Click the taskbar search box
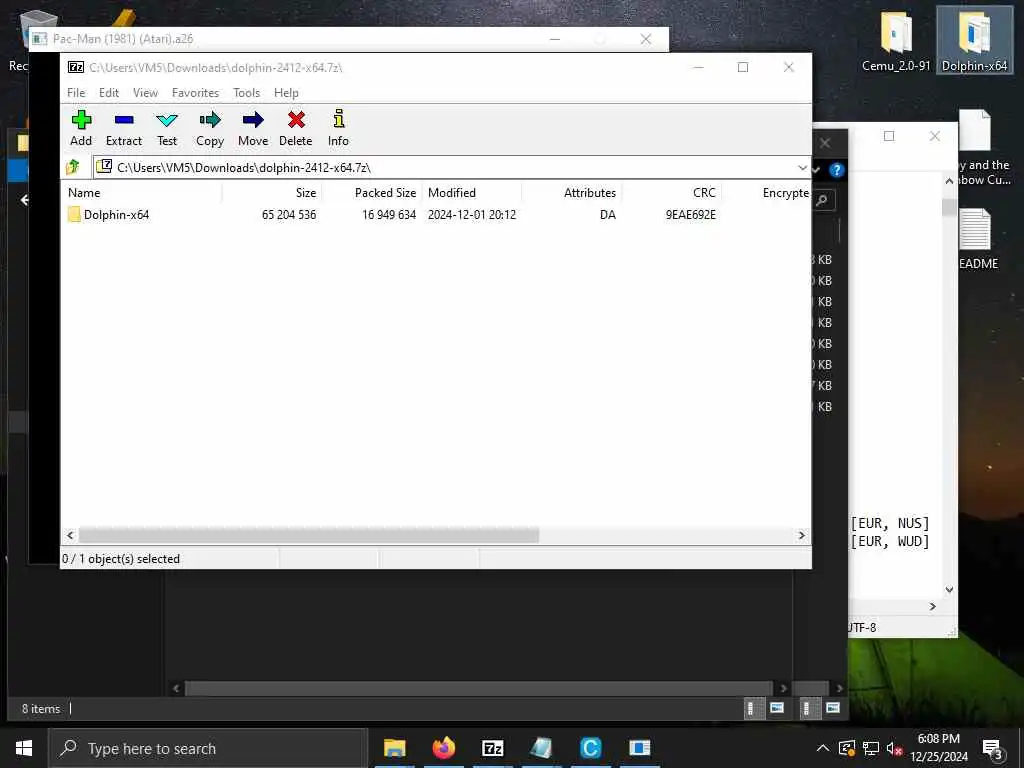 coord(208,748)
